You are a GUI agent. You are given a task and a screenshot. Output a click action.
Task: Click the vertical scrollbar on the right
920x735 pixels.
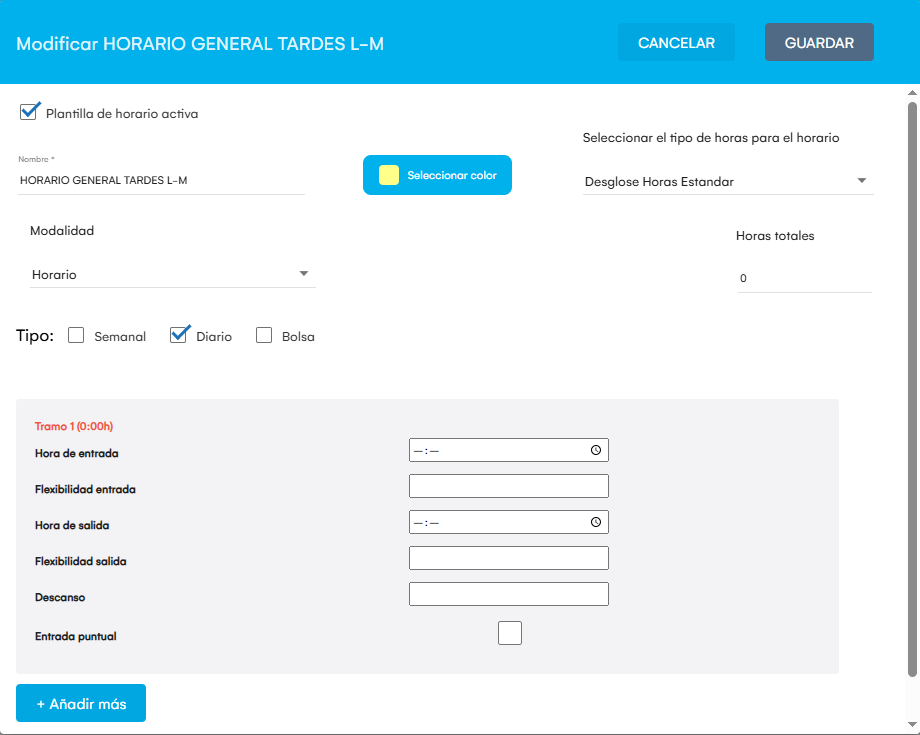coord(912,390)
